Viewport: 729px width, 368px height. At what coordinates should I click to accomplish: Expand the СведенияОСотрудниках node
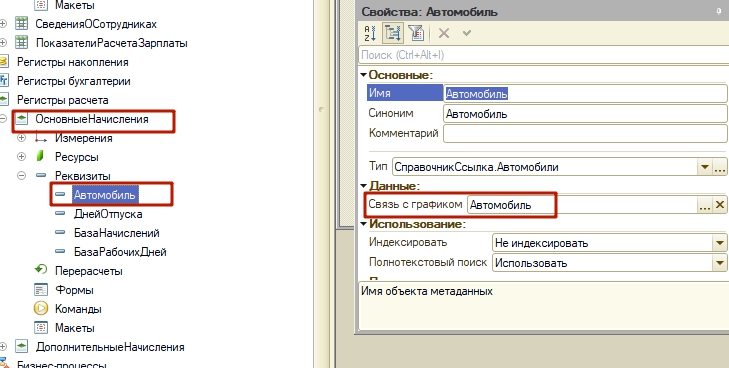coord(3,24)
